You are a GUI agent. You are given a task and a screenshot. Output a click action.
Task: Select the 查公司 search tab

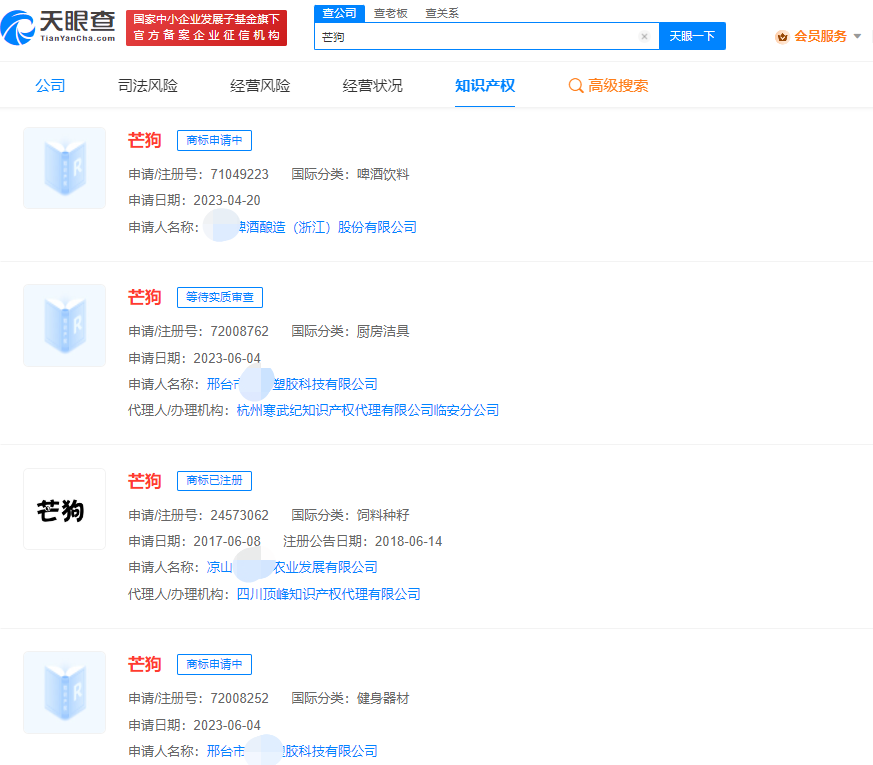tap(339, 13)
